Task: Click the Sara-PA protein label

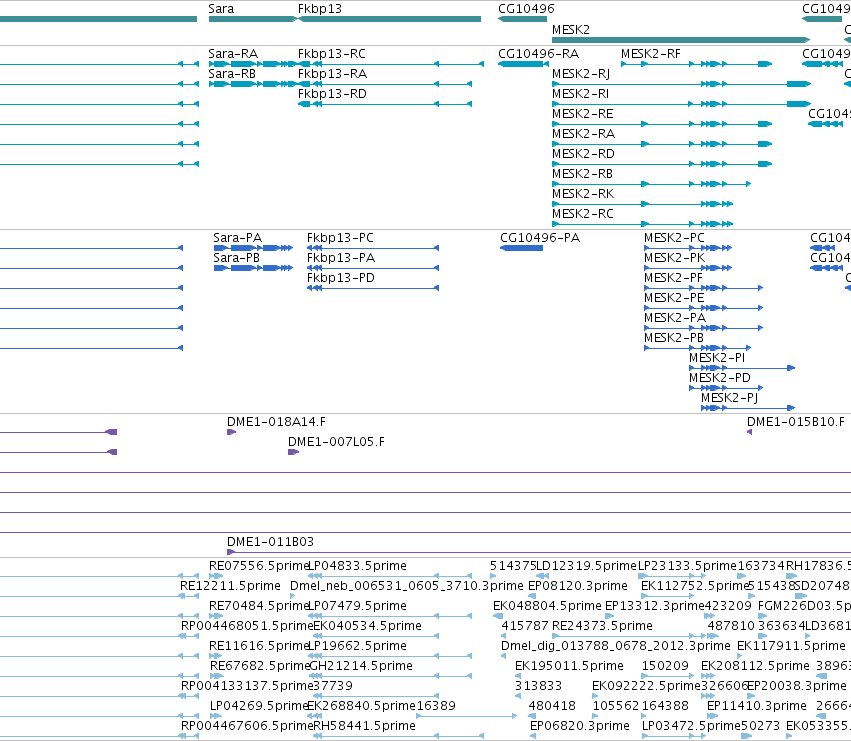Action: pyautogui.click(x=237, y=238)
